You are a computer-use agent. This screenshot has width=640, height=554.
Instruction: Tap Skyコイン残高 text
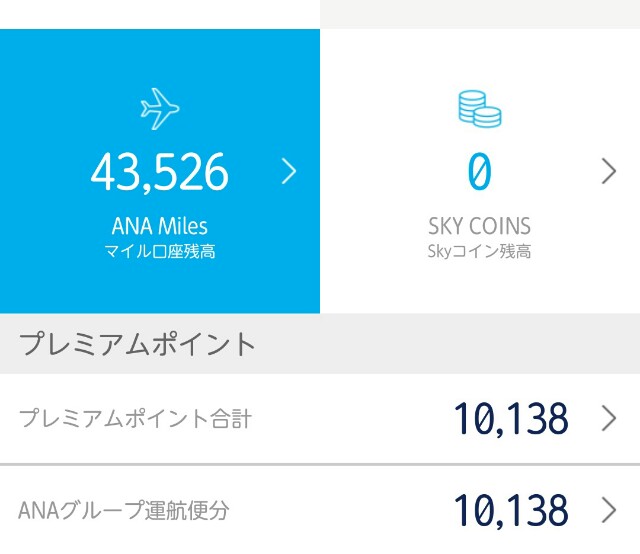click(480, 251)
